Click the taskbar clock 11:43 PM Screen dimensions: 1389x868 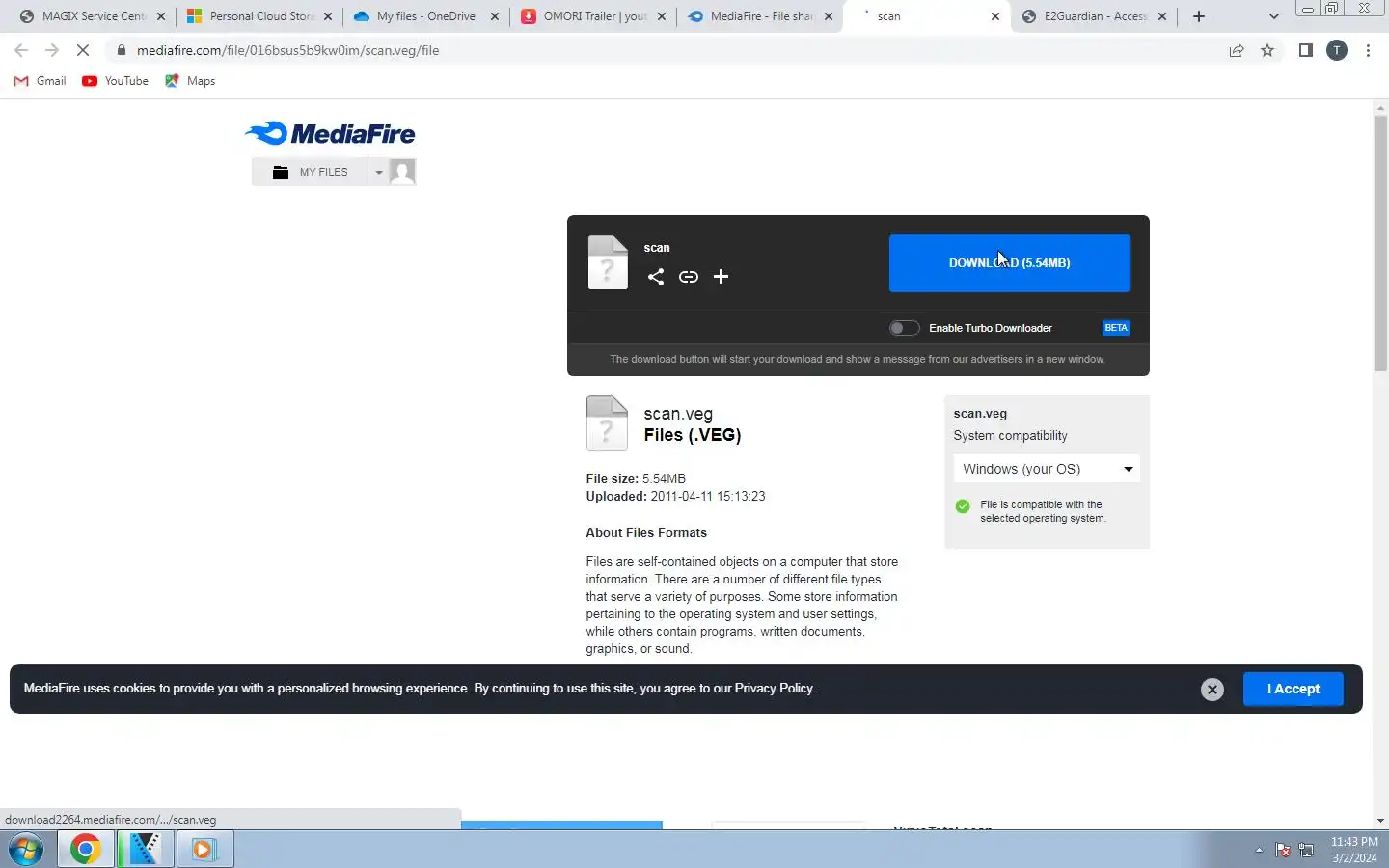[x=1354, y=842]
